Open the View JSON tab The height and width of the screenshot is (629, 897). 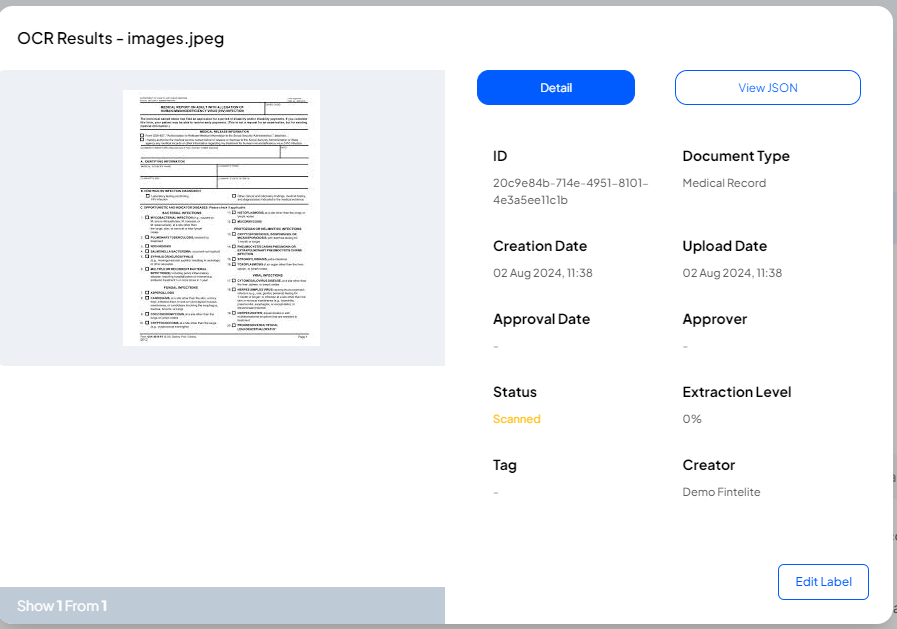coord(767,88)
